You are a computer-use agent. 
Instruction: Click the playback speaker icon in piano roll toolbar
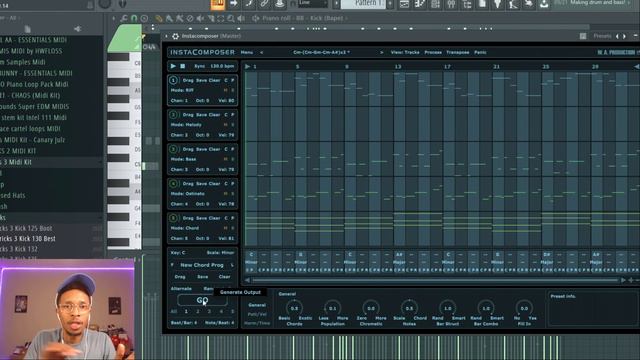[x=241, y=18]
